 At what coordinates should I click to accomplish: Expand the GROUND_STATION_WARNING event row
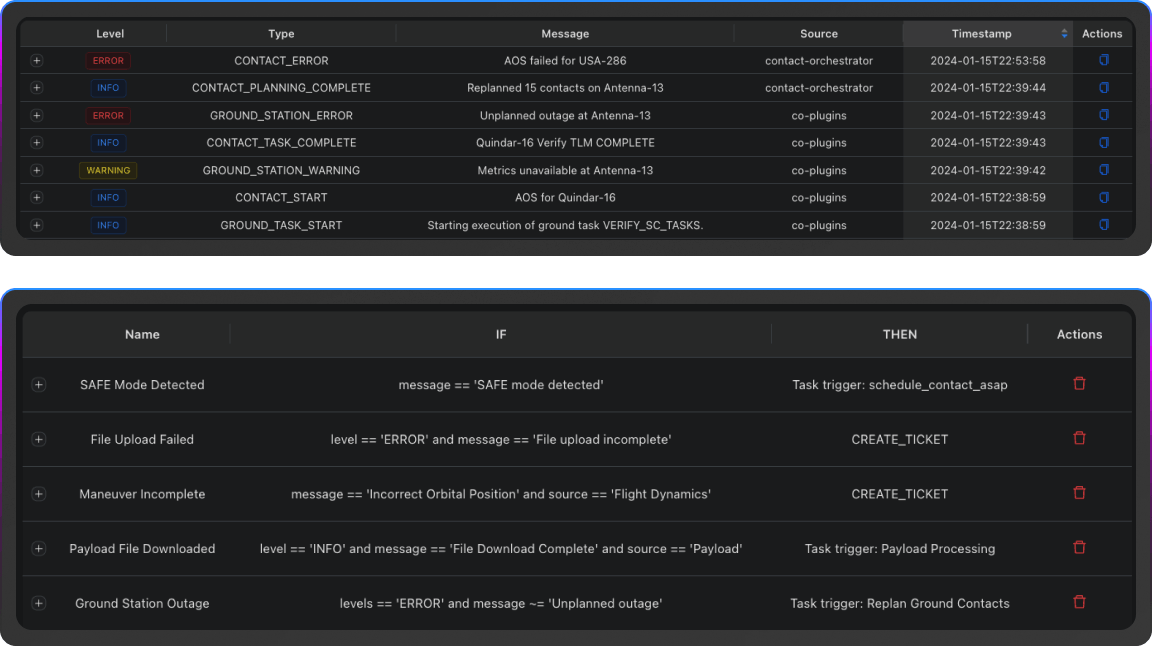[x=37, y=171]
